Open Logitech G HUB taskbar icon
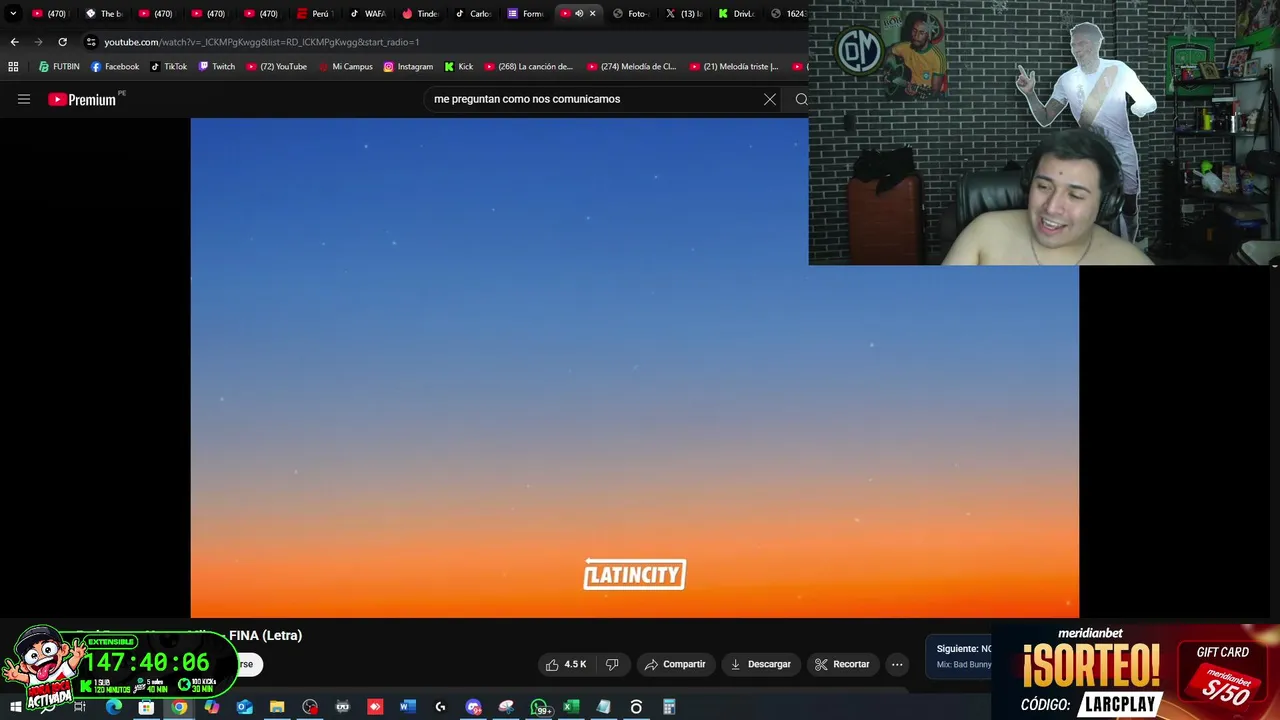Viewport: 1280px width, 720px height. [x=440, y=707]
